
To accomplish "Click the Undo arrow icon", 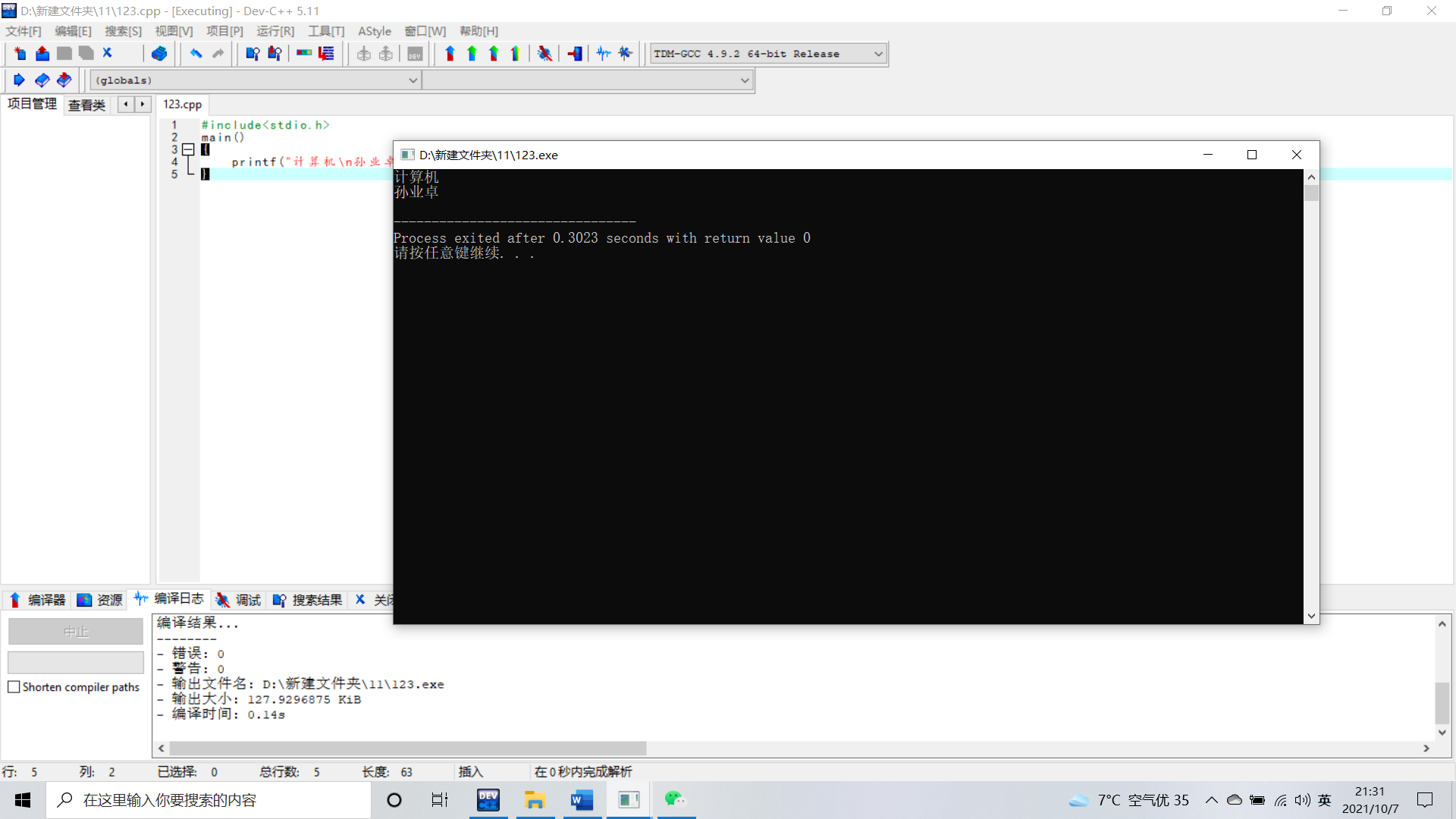I will (x=196, y=54).
